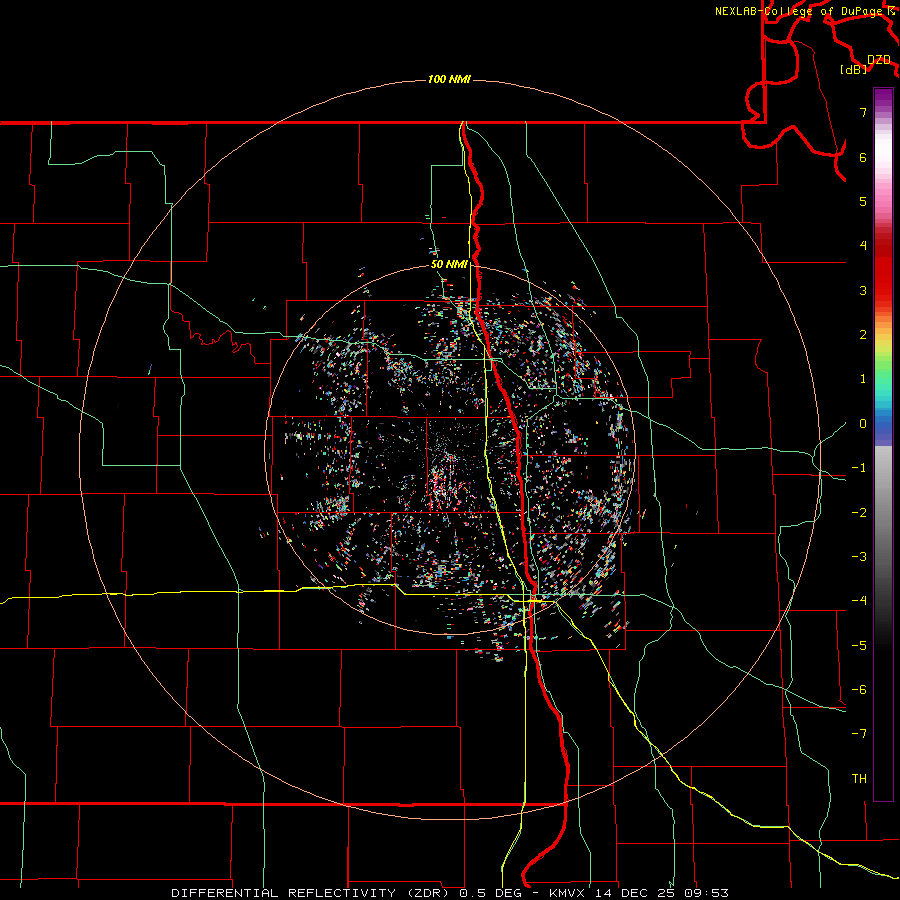900x900 pixels.
Task: Click the -1 value on color scale
Action: click(859, 468)
